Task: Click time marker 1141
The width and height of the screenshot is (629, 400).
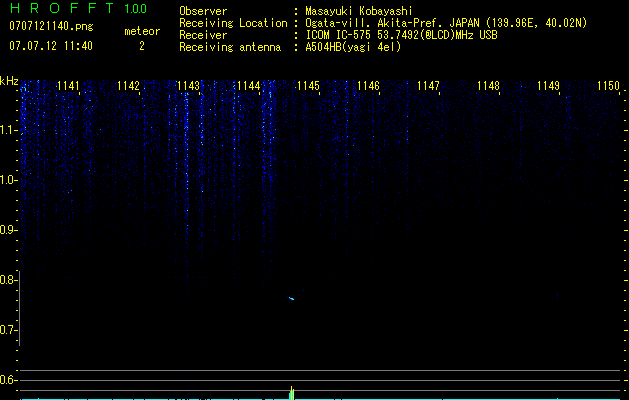Action: click(x=68, y=86)
